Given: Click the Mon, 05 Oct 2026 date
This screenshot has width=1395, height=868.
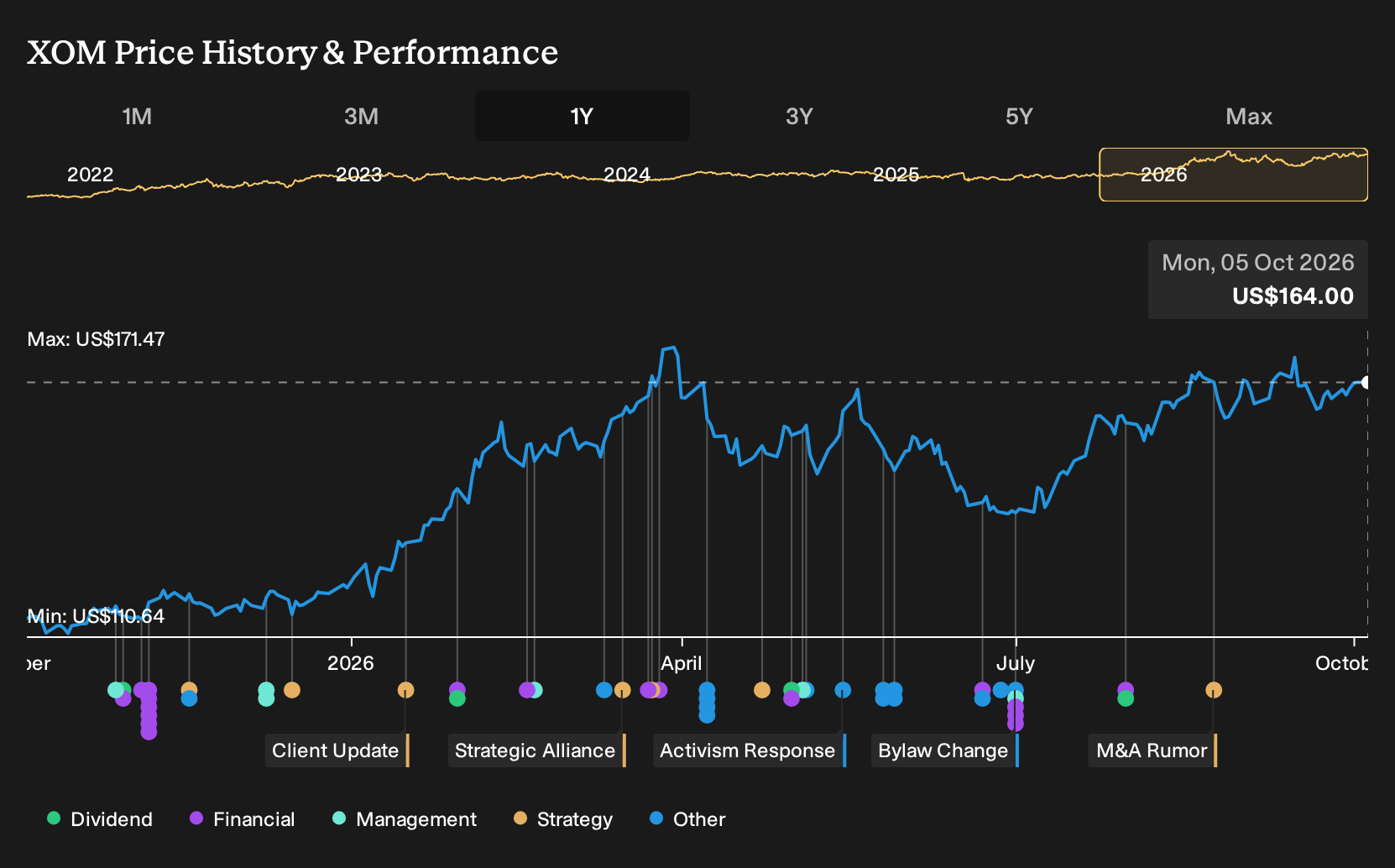Looking at the screenshot, I should (x=1258, y=263).
